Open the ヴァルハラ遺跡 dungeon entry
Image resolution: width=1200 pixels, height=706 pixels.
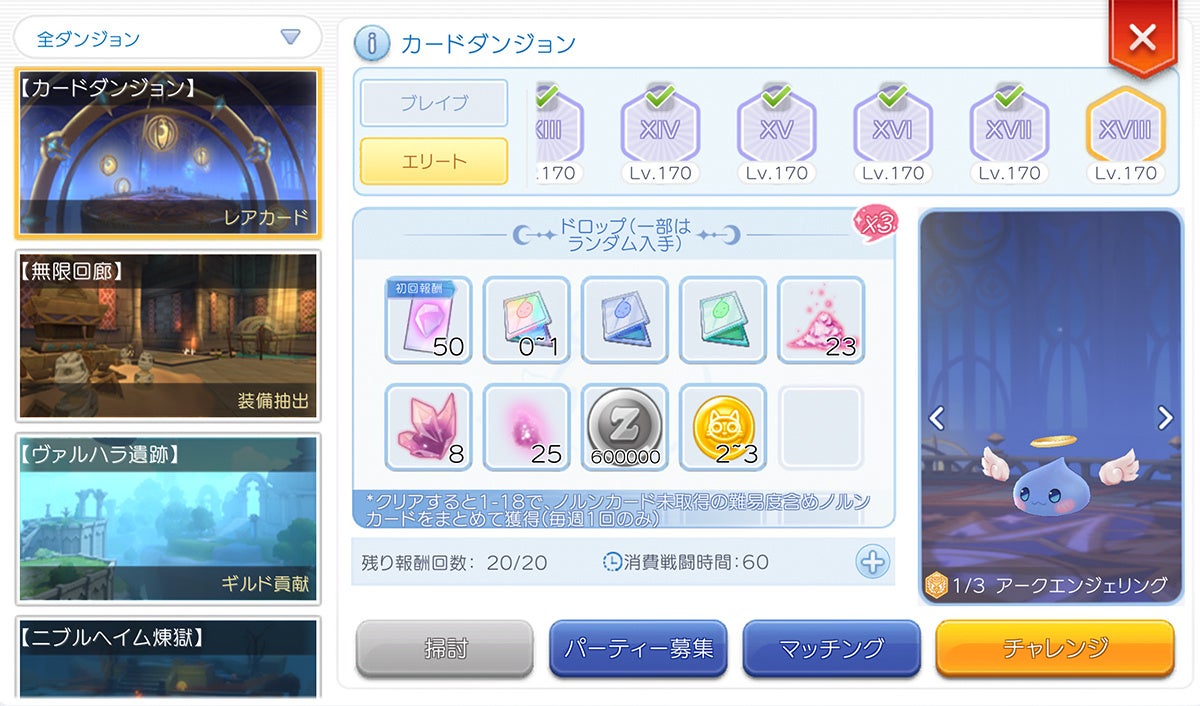coord(168,519)
